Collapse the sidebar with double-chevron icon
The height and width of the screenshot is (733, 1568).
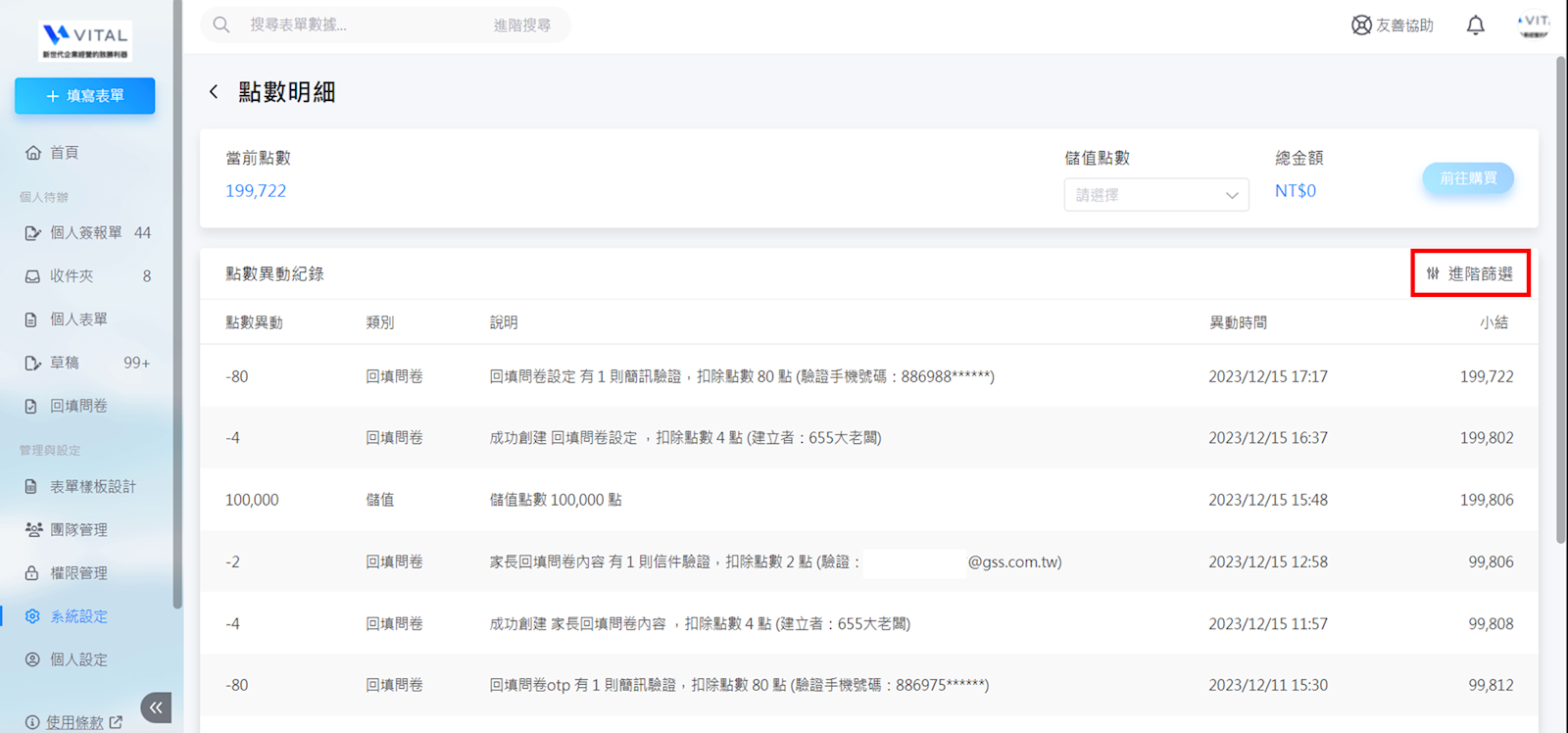(x=156, y=707)
